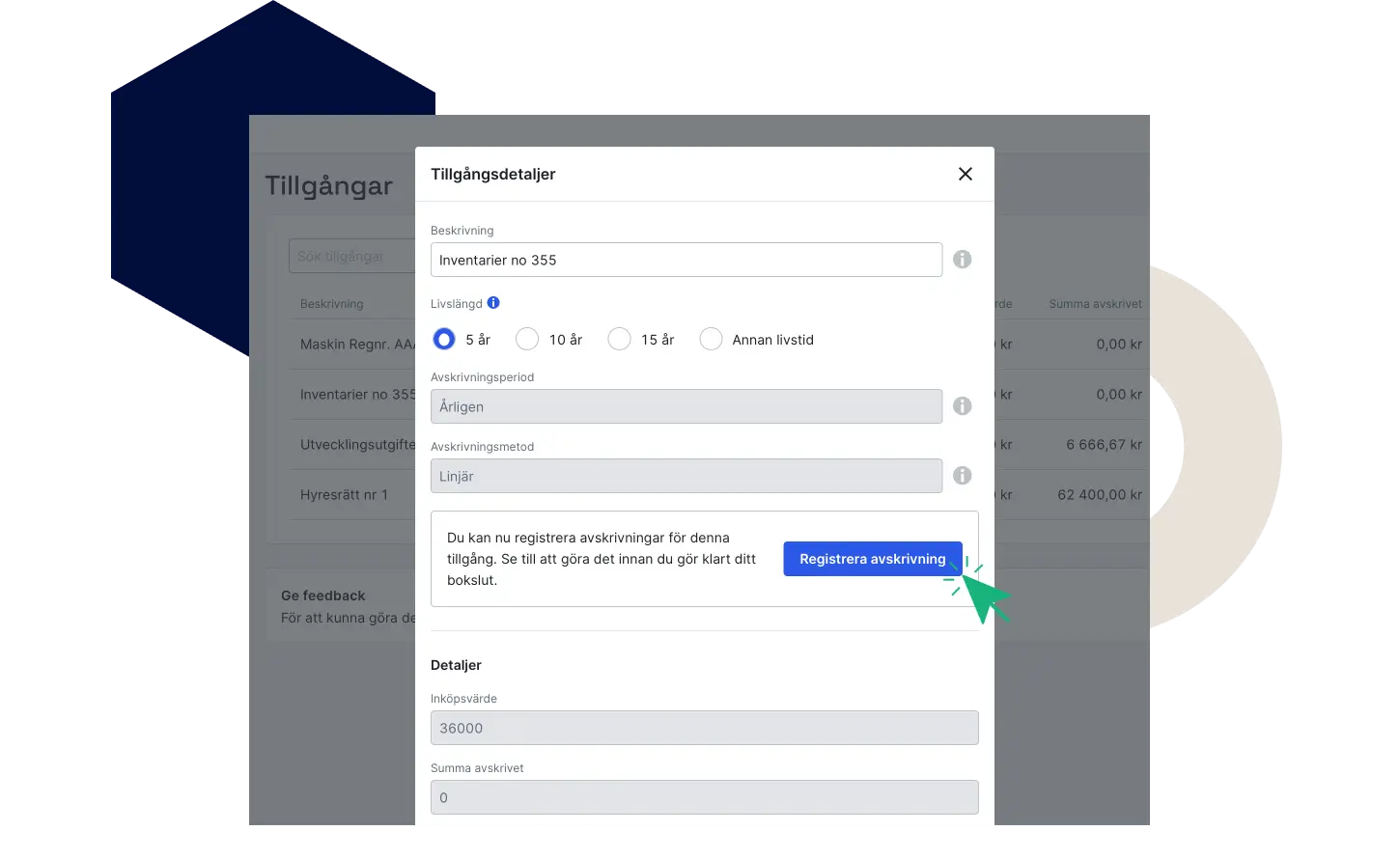Select the 5 år radio button
The width and height of the screenshot is (1400, 859).
[444, 339]
